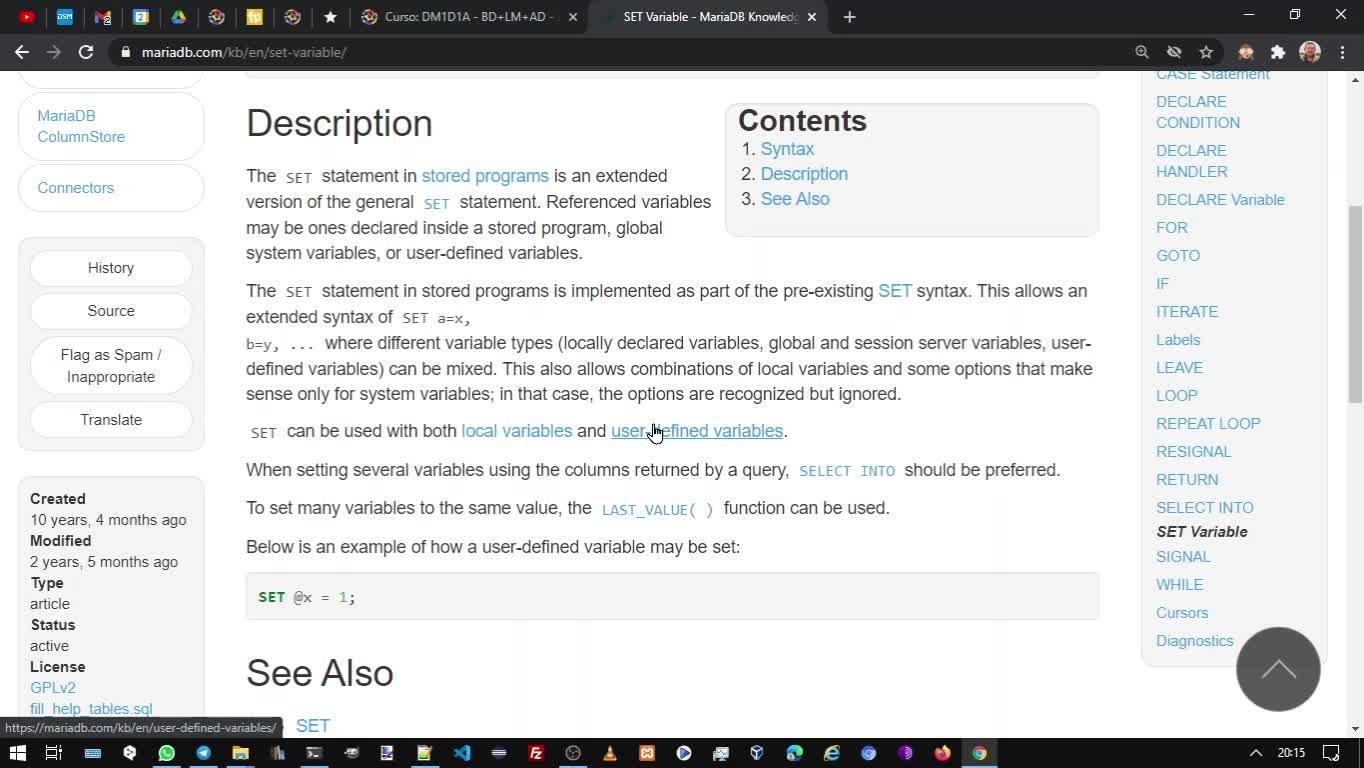The width and height of the screenshot is (1364, 768).
Task: Open the Windows Start menu
Action: tap(18, 753)
